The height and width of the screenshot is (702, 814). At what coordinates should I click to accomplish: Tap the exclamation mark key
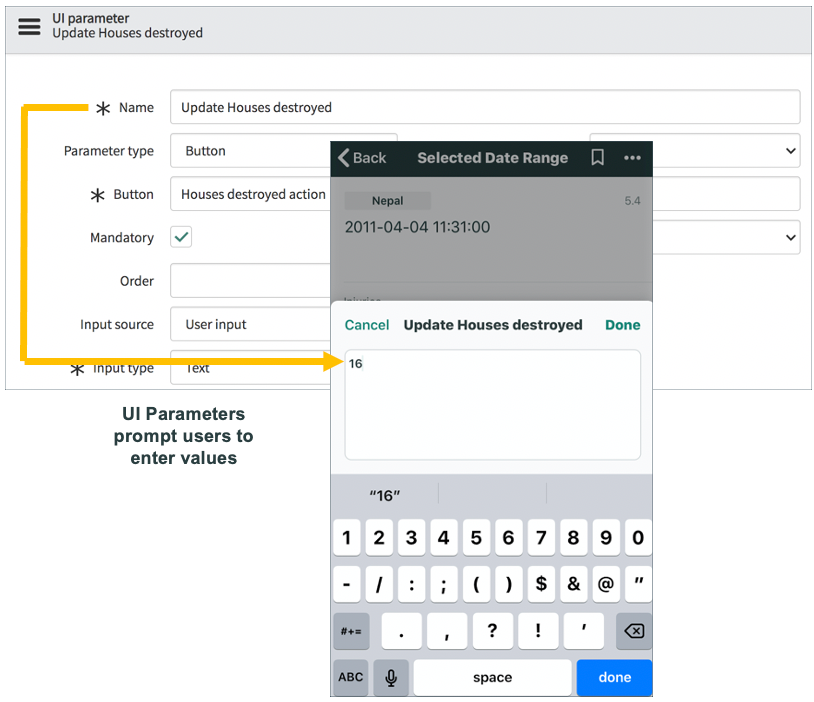coord(538,631)
